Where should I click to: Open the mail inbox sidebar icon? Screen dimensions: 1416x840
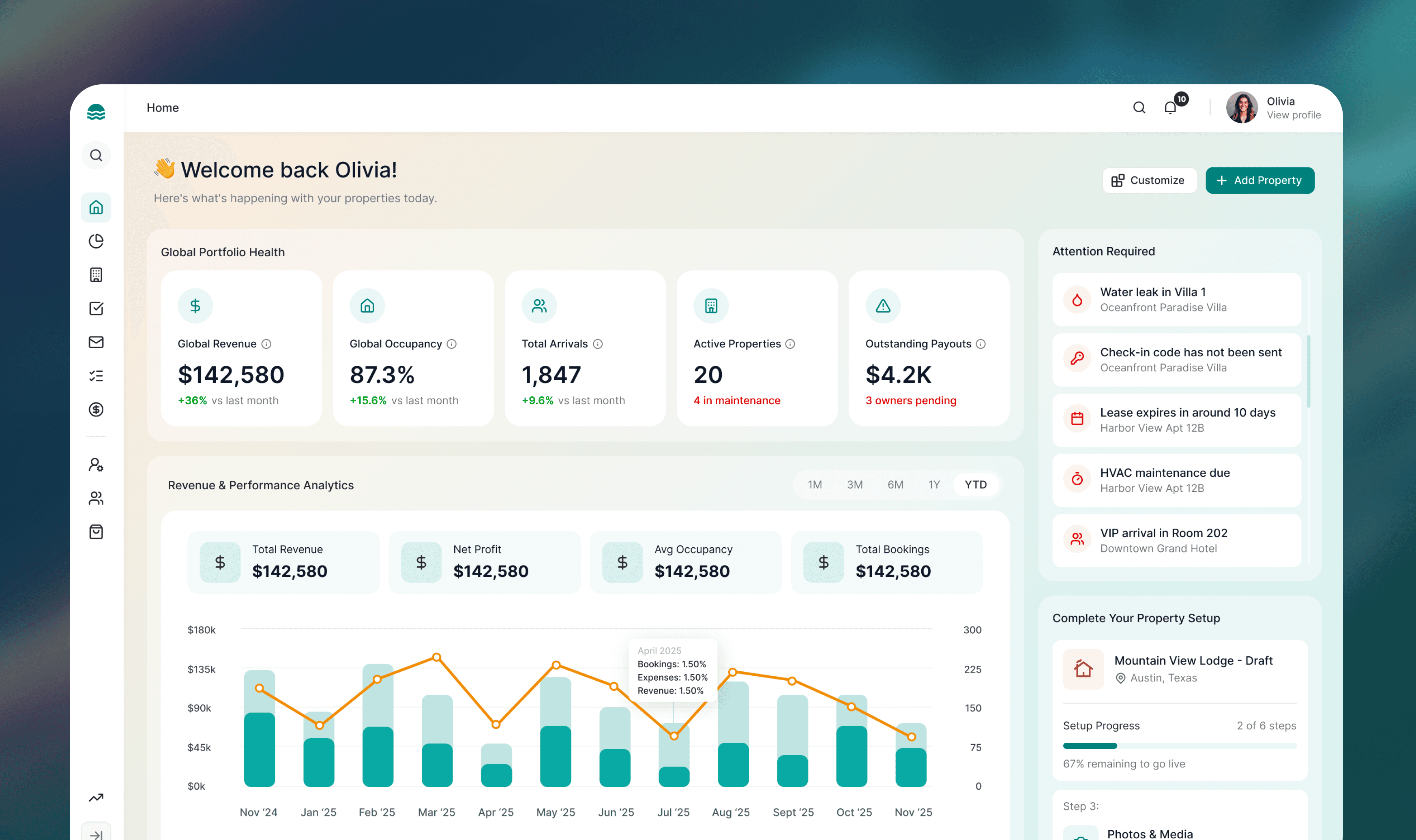point(96,342)
